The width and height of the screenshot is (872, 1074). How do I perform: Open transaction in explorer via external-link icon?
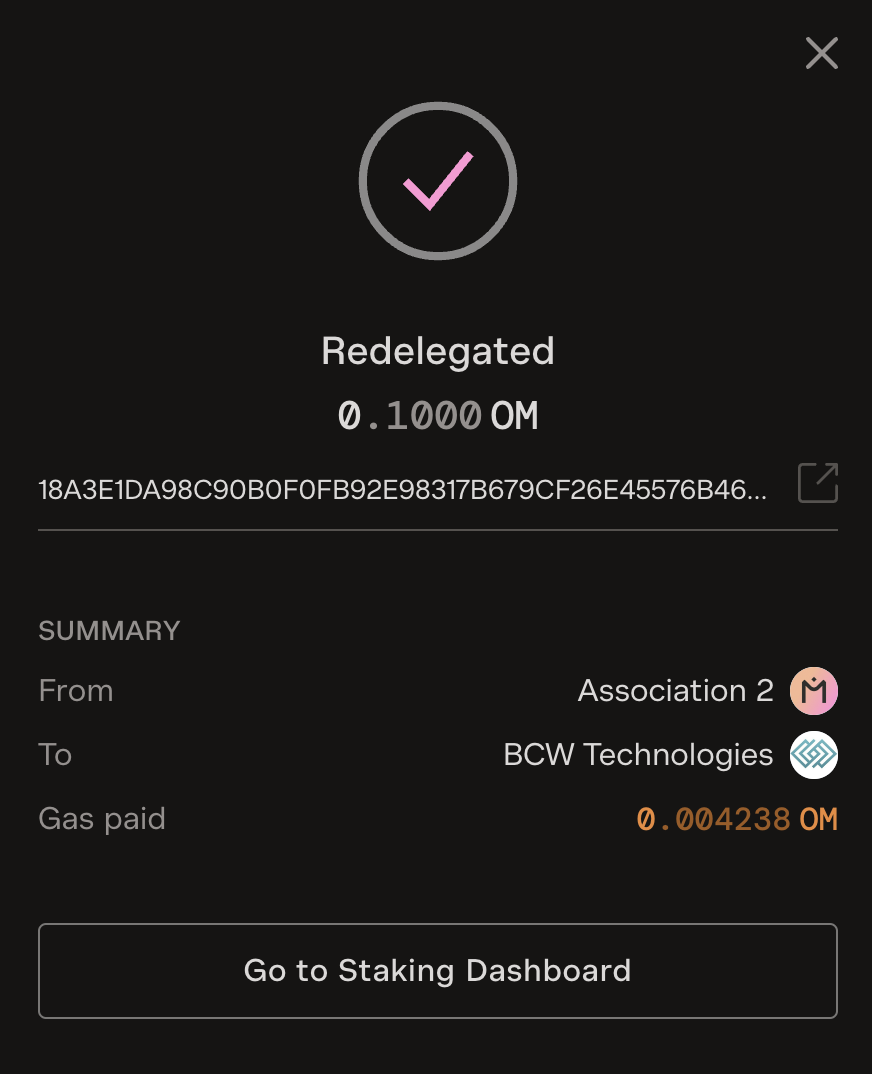click(817, 483)
